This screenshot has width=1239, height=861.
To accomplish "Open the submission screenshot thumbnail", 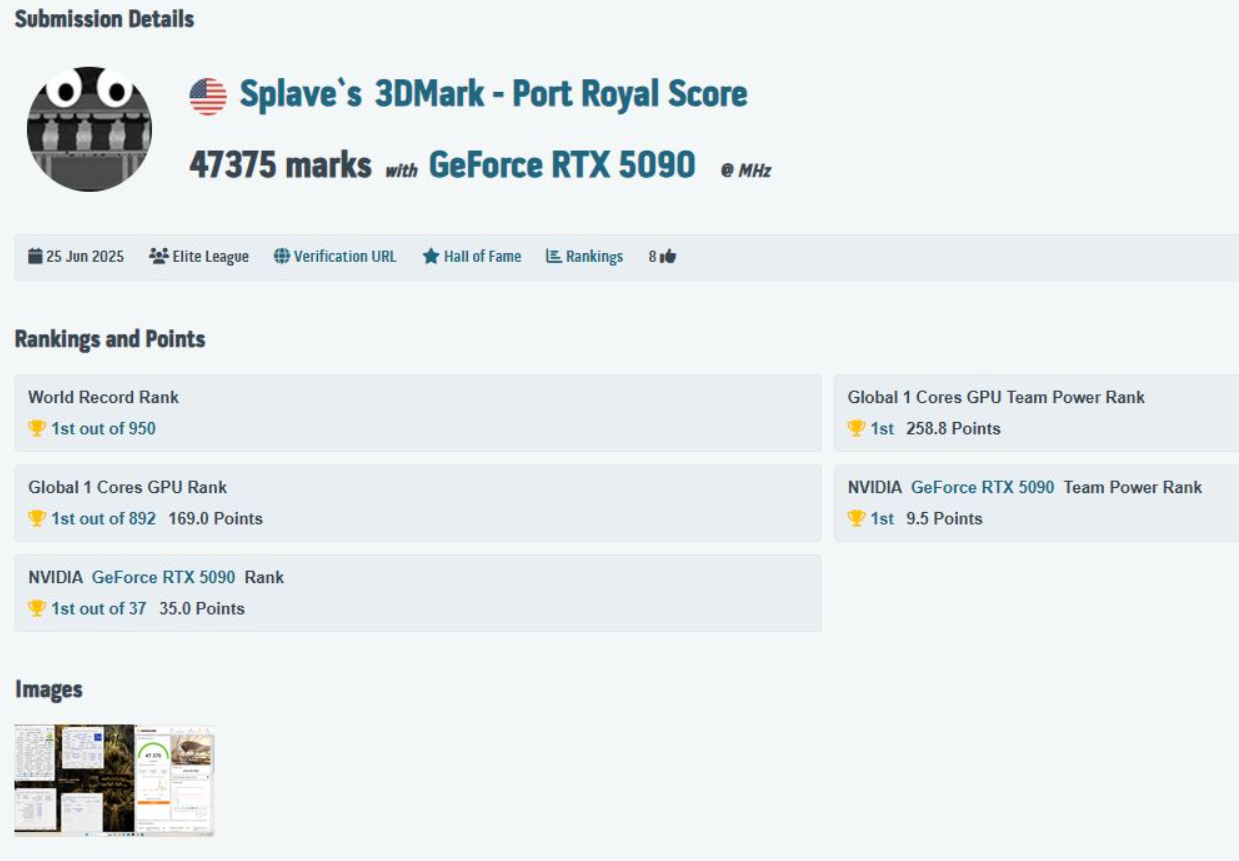I will coord(114,780).
